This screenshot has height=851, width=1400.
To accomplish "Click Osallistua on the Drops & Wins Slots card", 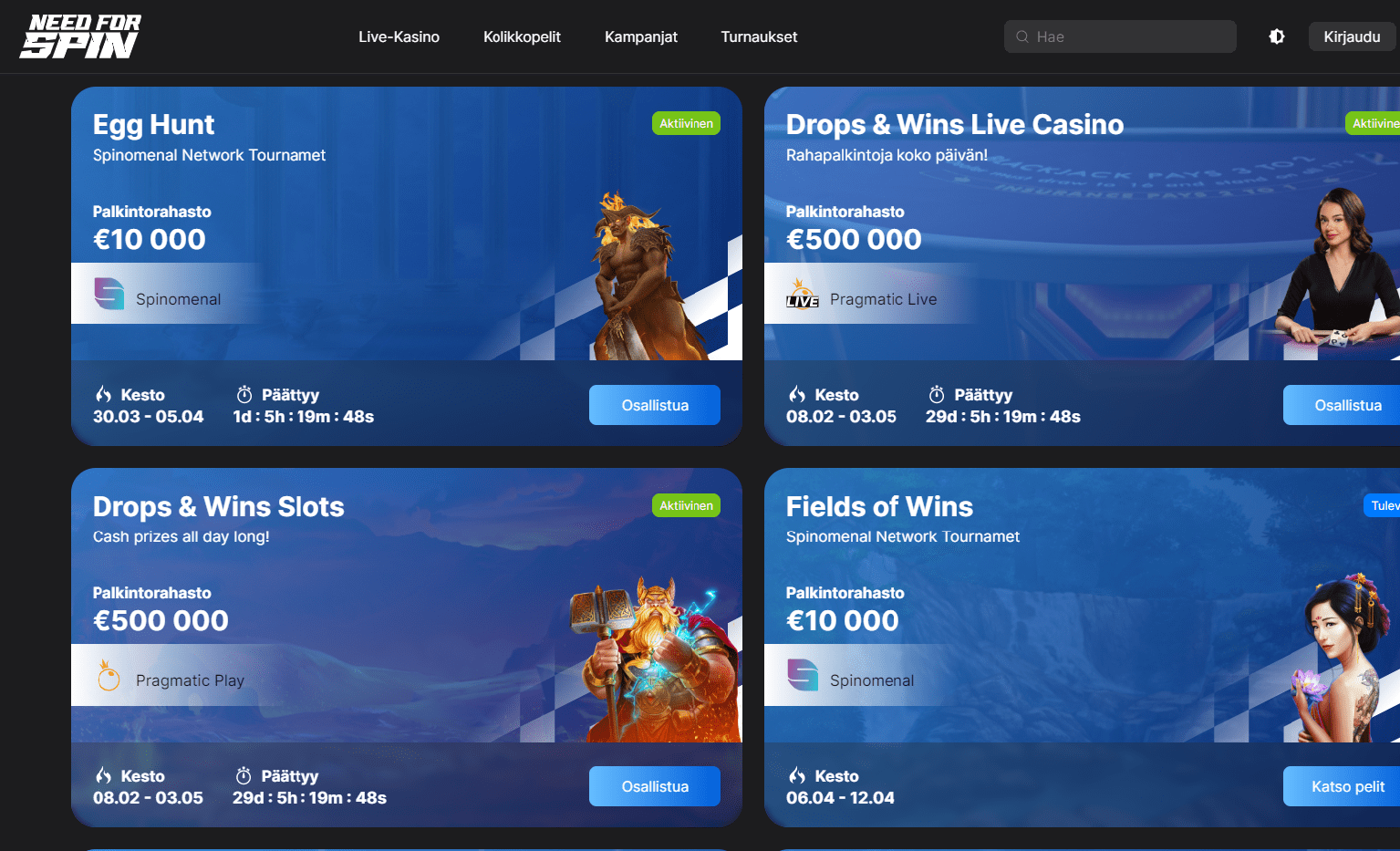I will (x=655, y=786).
